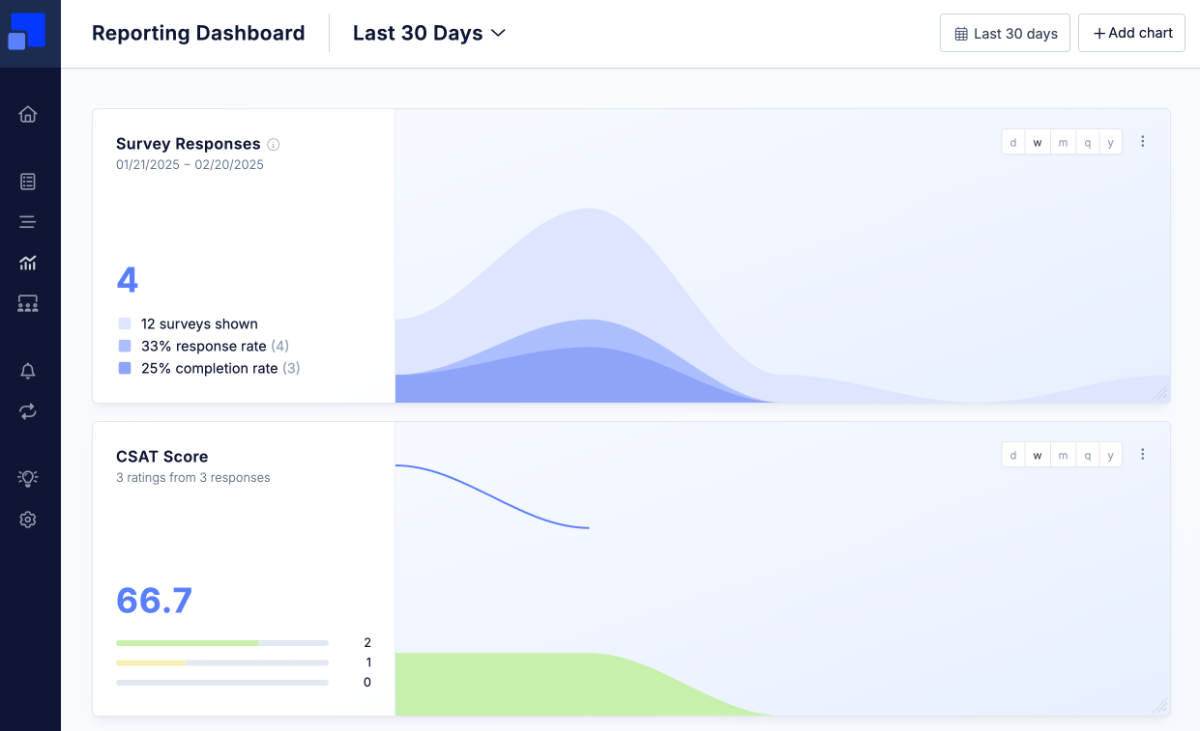The width and height of the screenshot is (1200, 731).
Task: Open the three-dot menu on the Survey Responses chart
Action: click(1143, 142)
